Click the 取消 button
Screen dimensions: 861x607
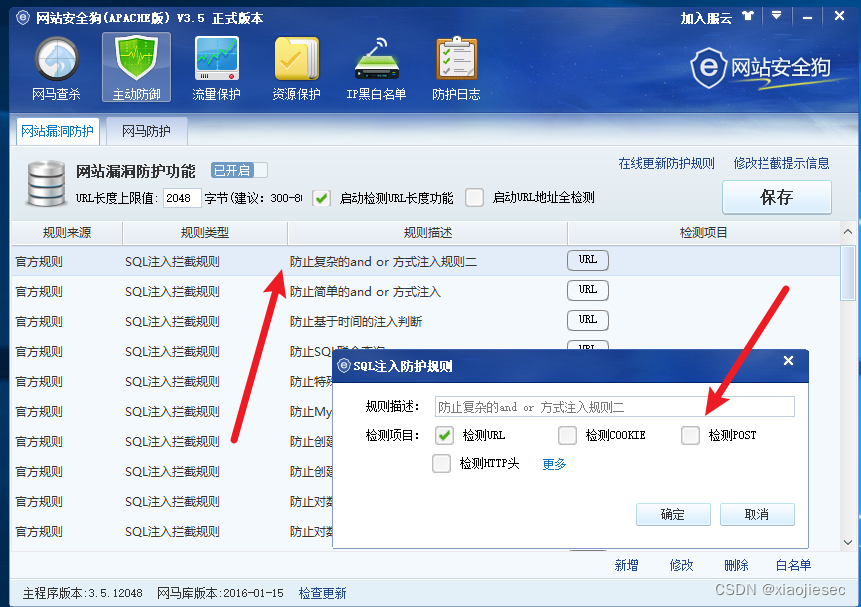(757, 515)
